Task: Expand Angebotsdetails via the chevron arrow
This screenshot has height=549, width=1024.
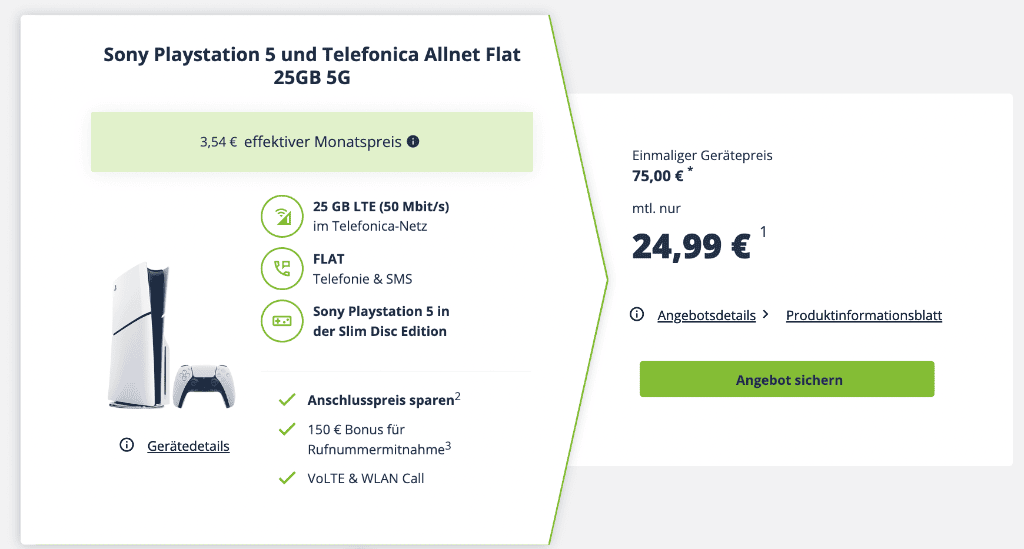Action: coord(765,315)
